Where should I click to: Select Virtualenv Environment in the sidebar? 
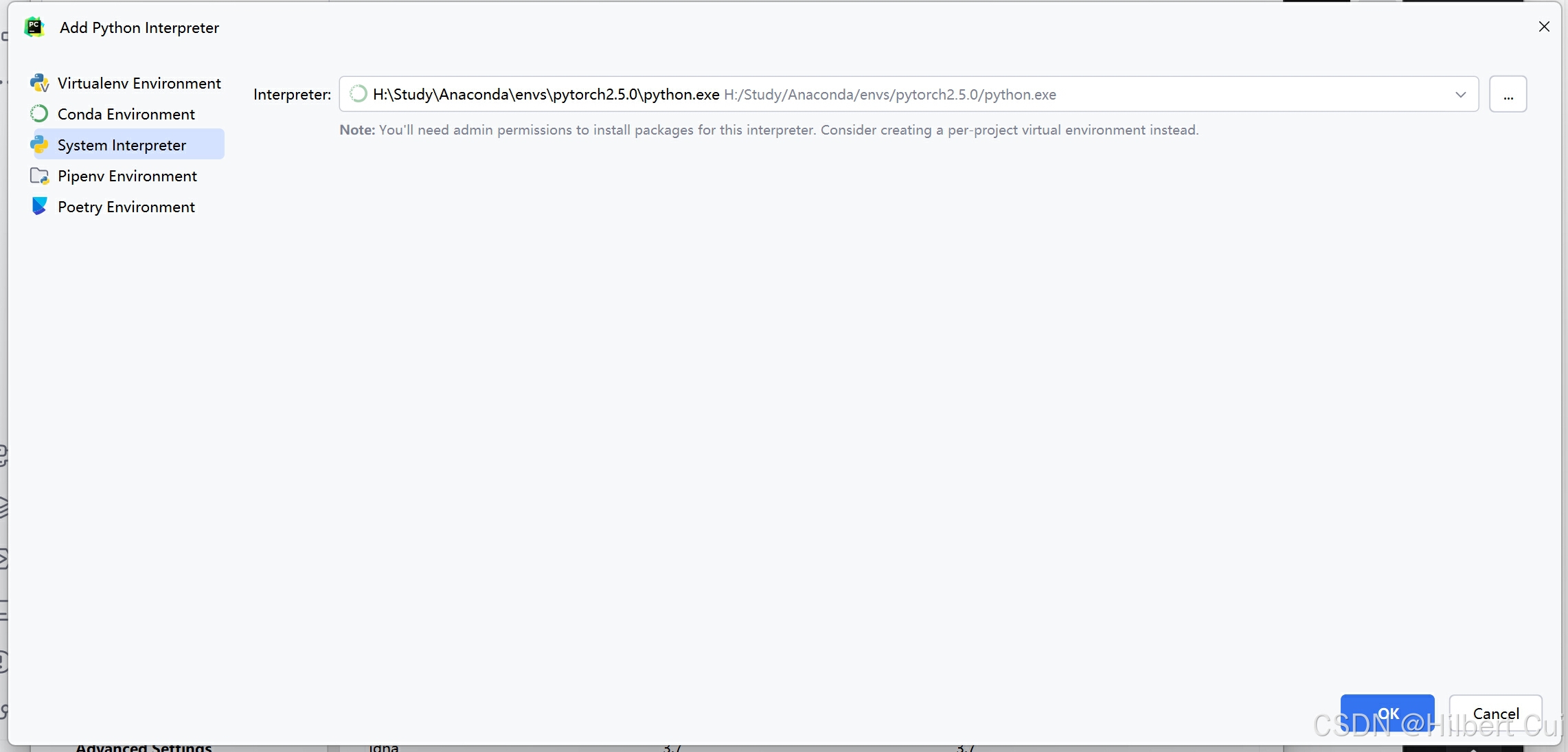coord(139,83)
